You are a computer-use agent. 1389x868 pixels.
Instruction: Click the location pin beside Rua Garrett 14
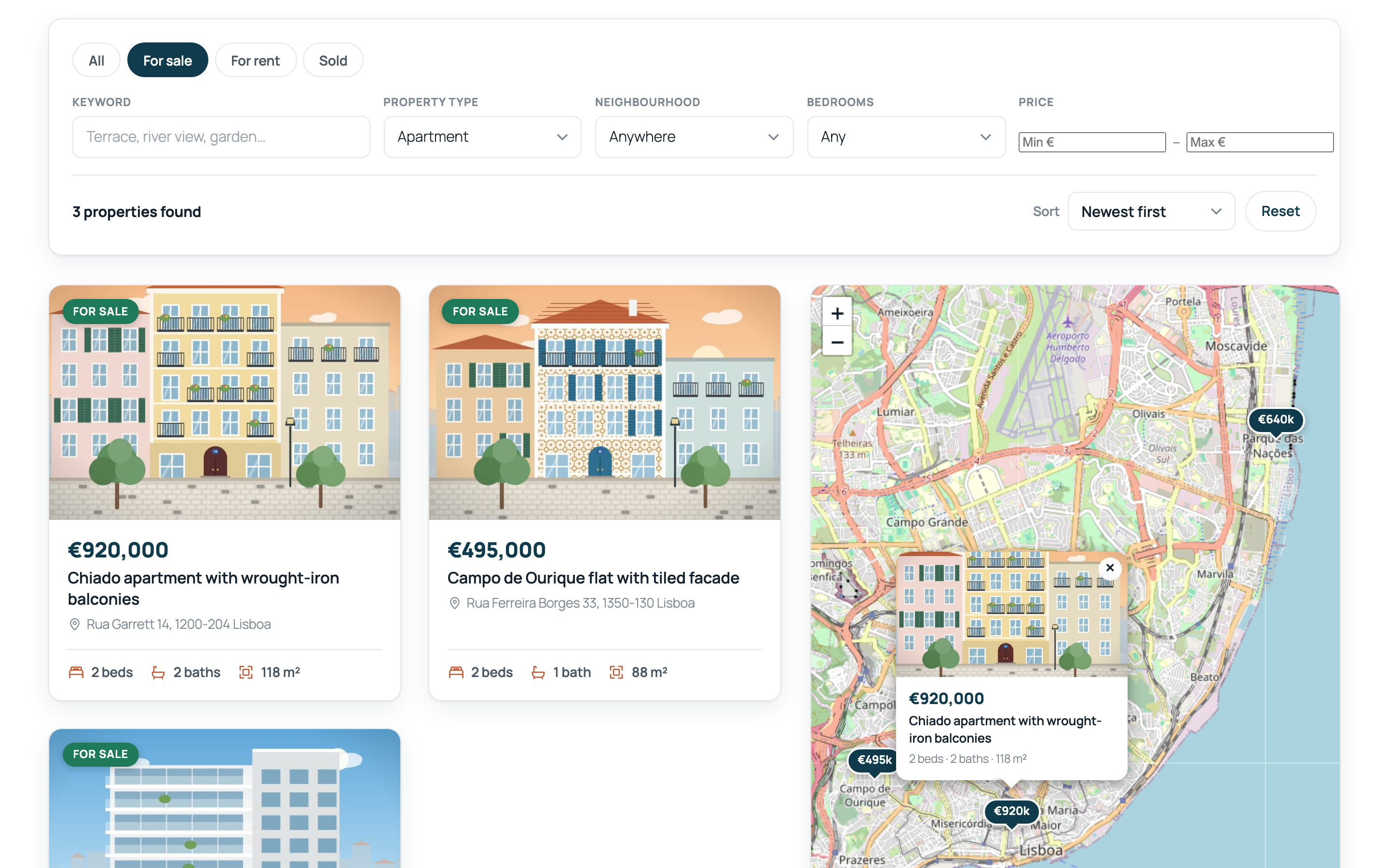click(75, 624)
